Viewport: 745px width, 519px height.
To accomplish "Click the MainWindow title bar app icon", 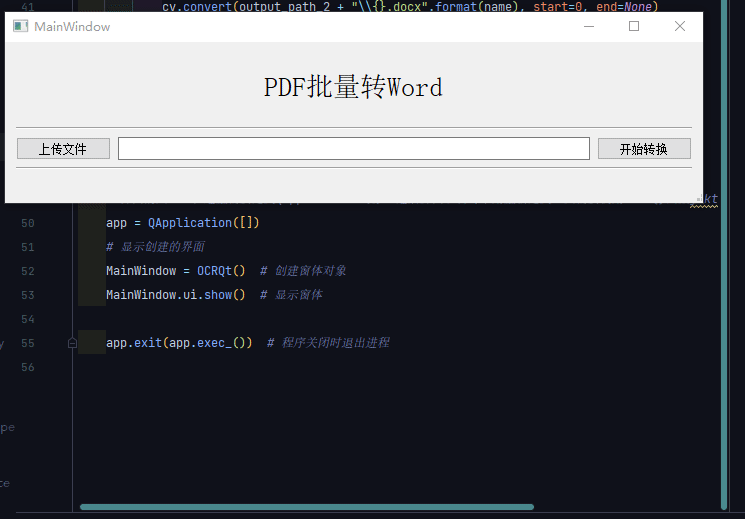I will coord(20,26).
